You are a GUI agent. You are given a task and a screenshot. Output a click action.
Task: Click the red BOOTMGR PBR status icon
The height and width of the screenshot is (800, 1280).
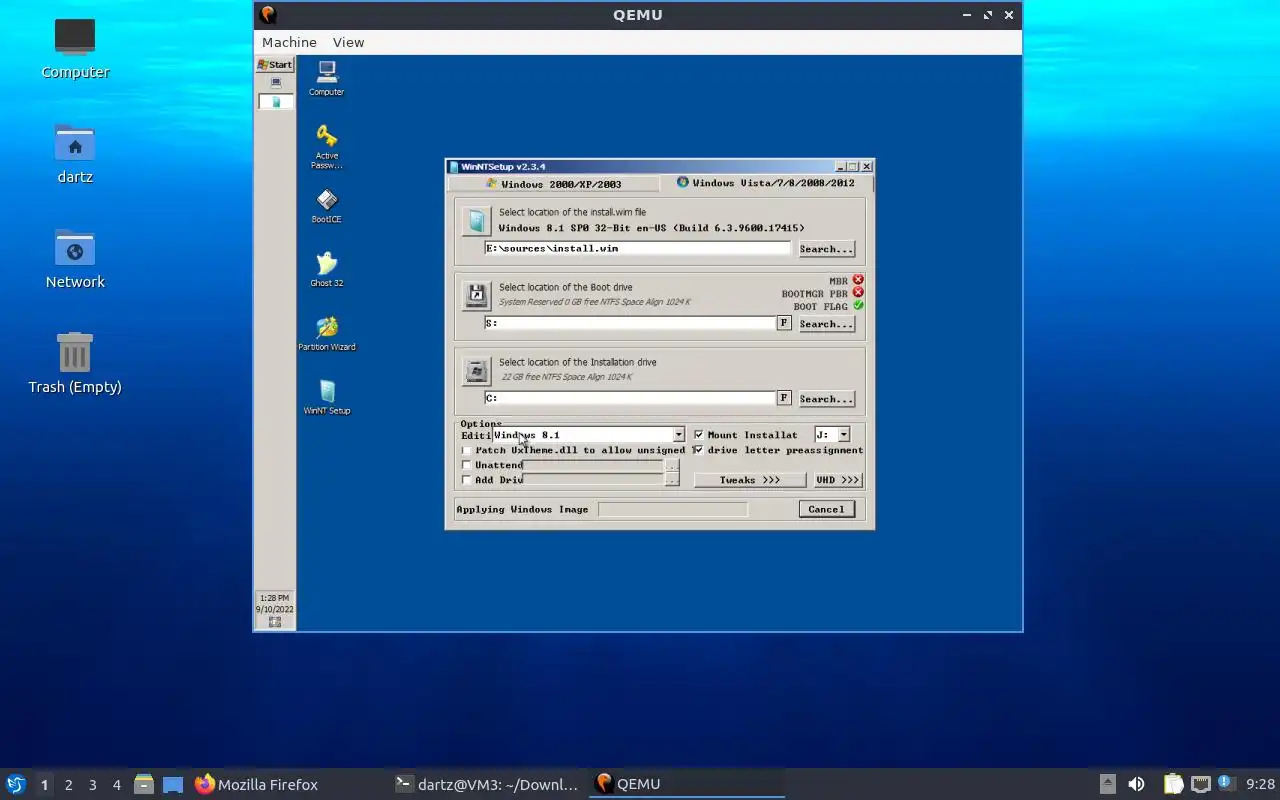858,293
